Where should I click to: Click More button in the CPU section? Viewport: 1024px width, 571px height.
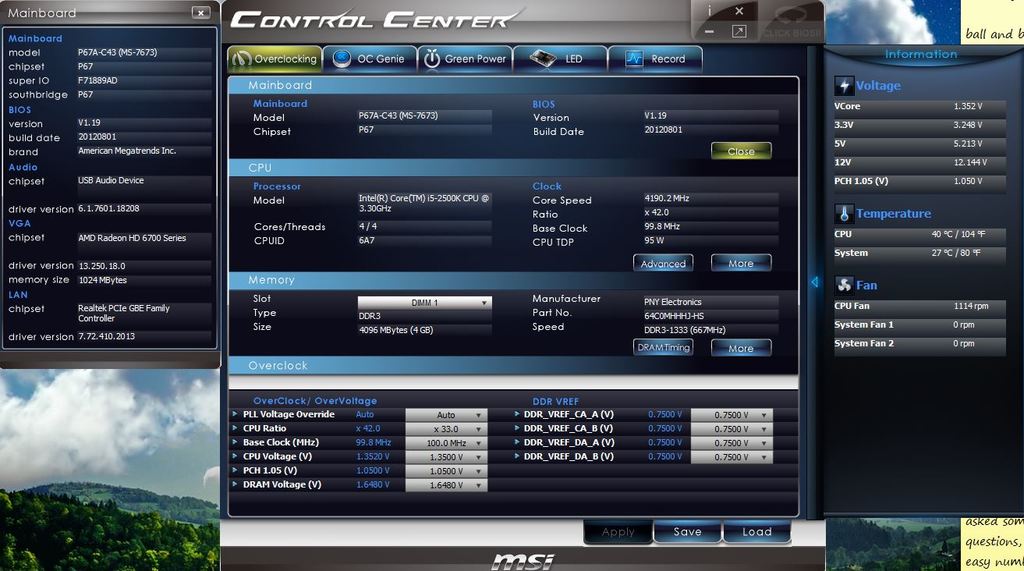[741, 263]
